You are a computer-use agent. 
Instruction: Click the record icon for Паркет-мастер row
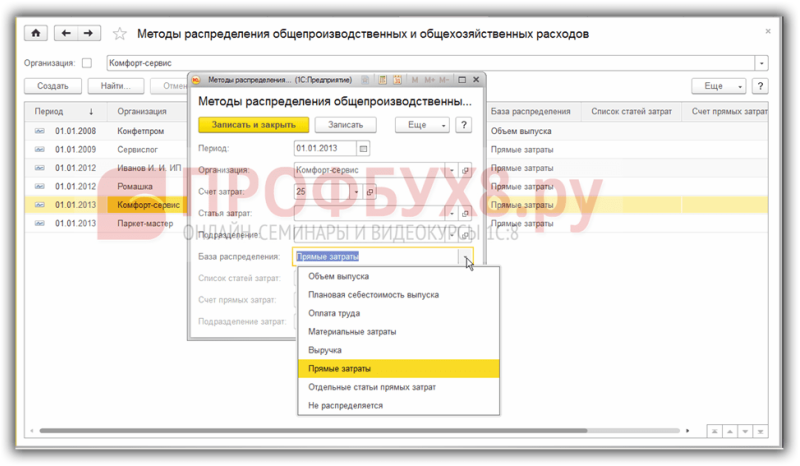[x=40, y=223]
